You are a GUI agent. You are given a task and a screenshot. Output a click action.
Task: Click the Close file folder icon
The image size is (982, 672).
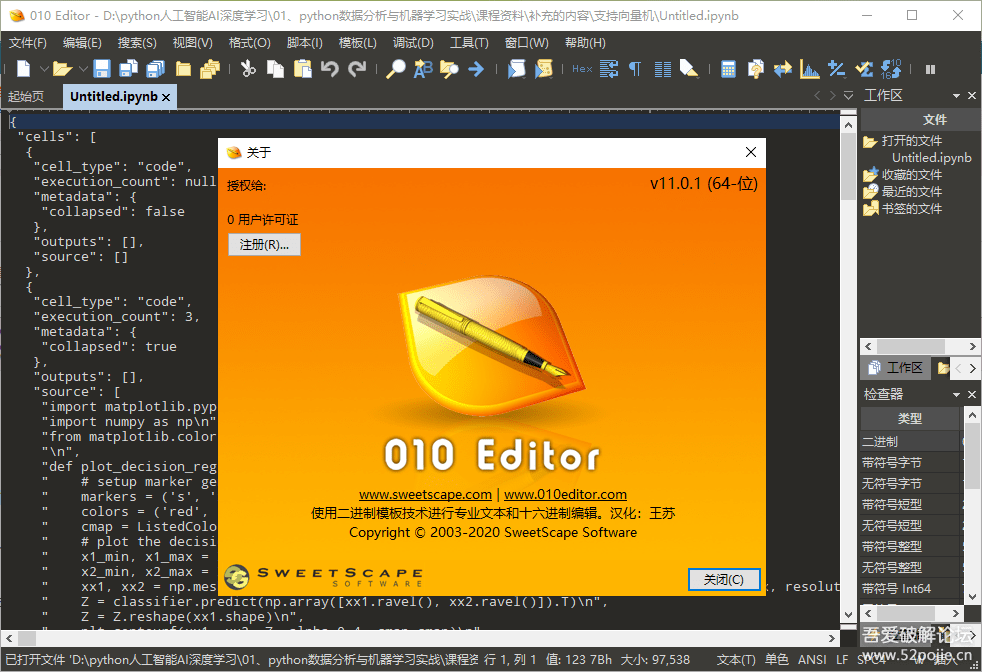(x=183, y=68)
